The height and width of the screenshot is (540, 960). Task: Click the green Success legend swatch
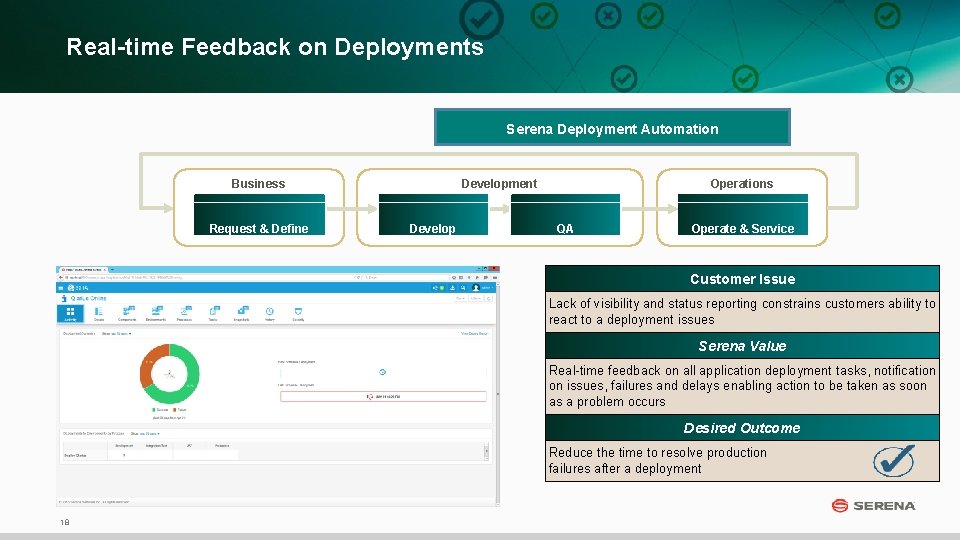tap(154, 410)
